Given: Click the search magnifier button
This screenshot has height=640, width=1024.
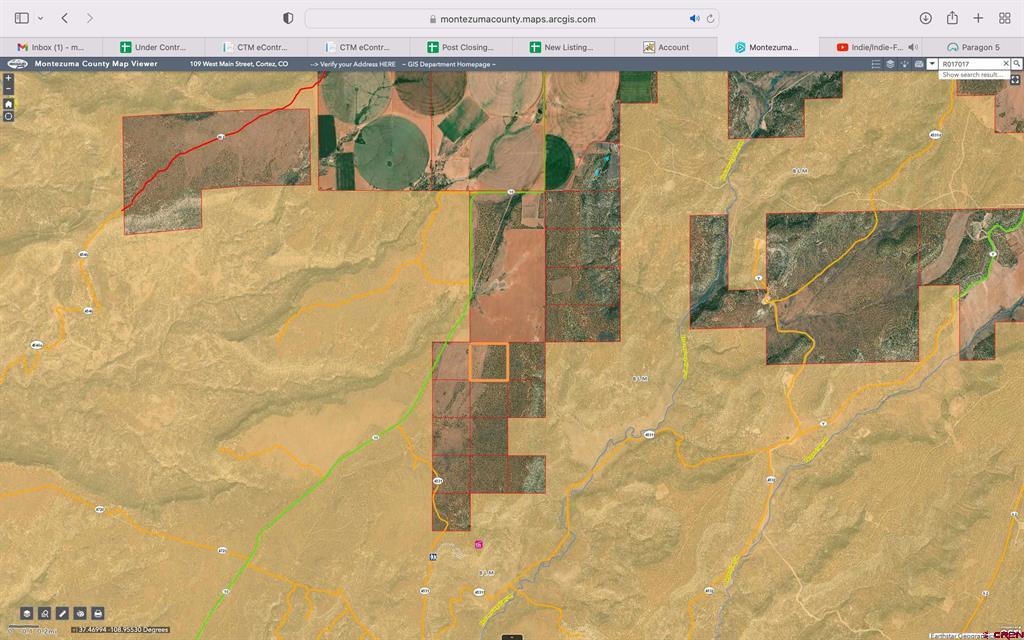Looking at the screenshot, I should tap(1017, 64).
